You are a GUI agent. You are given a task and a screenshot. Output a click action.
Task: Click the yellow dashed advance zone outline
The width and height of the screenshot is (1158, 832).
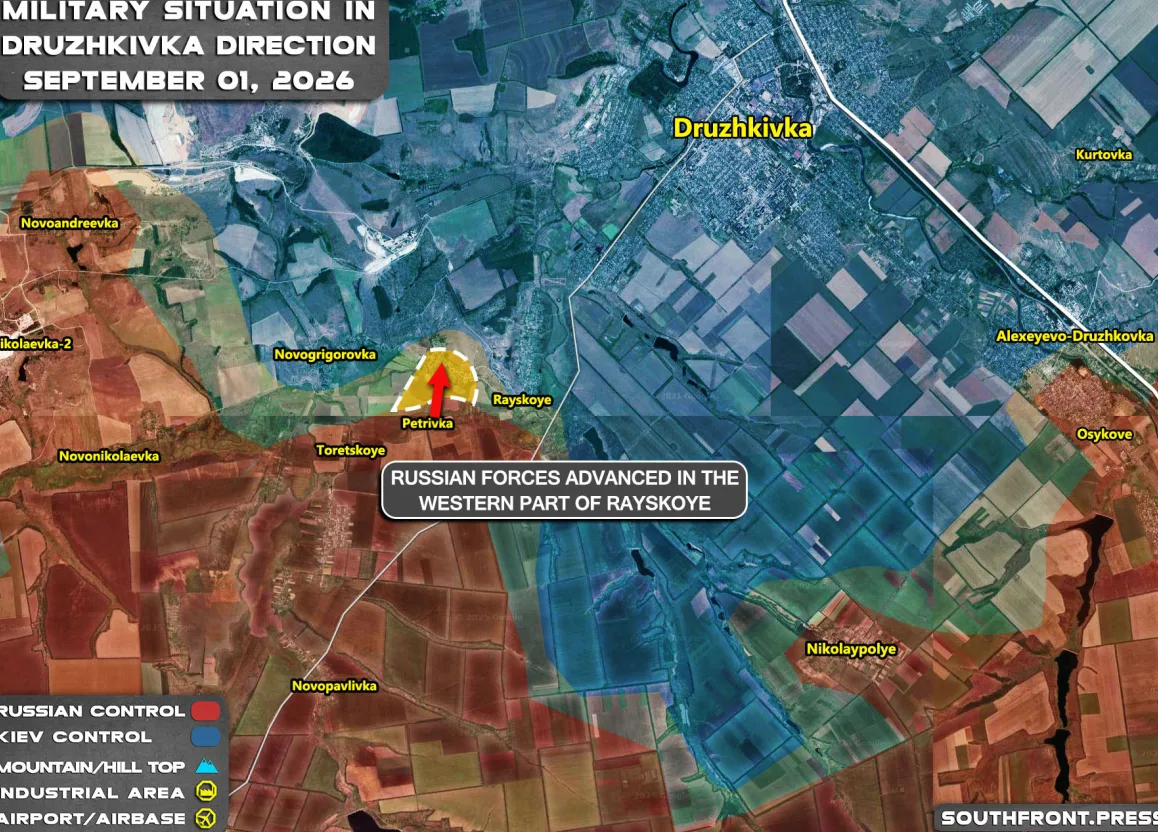[436, 379]
